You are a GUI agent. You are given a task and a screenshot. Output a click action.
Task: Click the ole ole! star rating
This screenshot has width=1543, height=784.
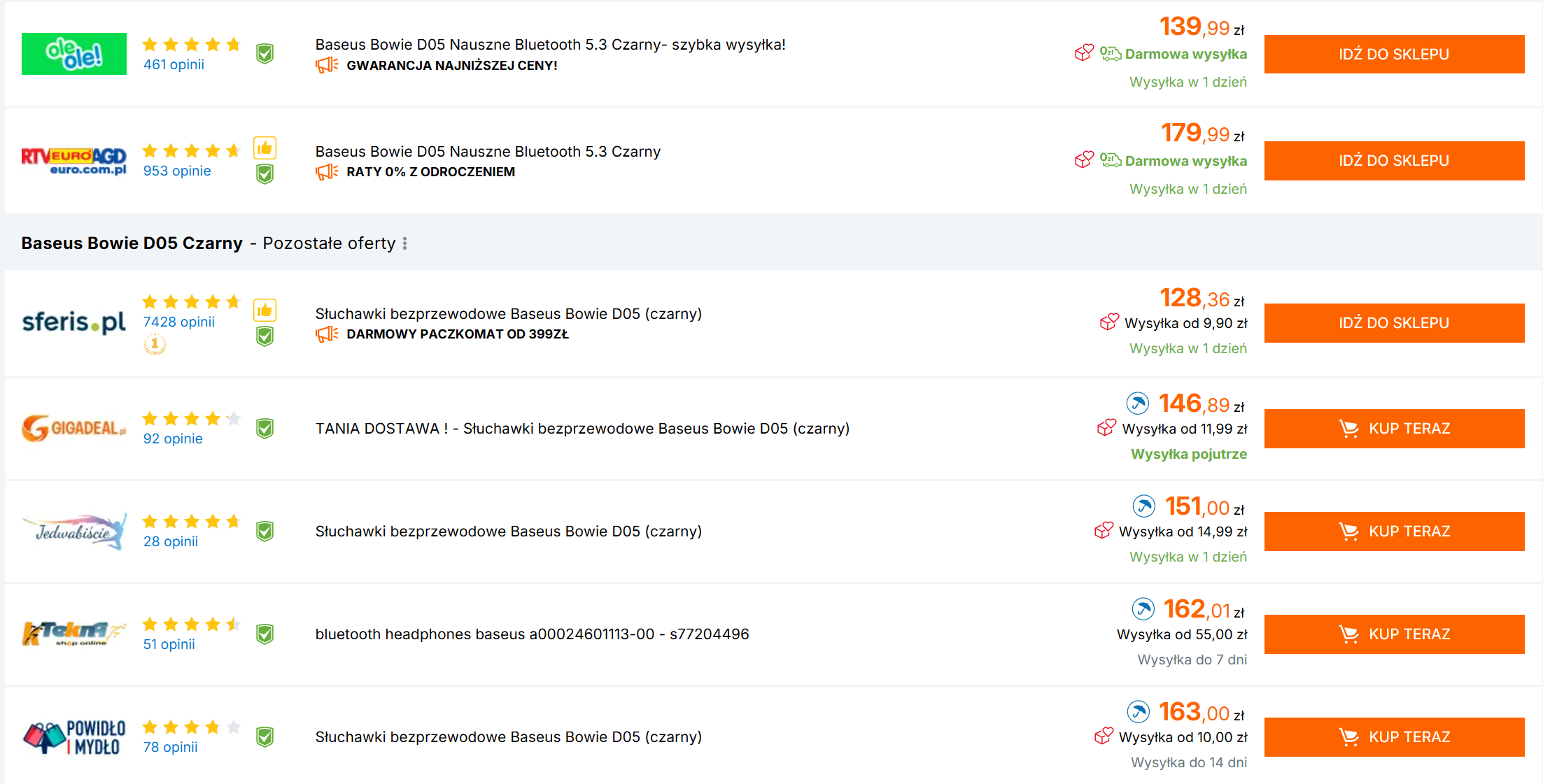(x=192, y=45)
